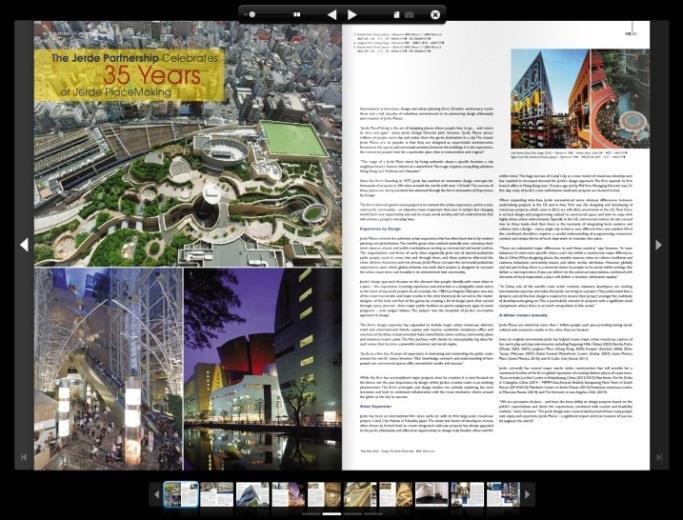Screen dimensions: 683x520
Task: Select the first thumbnail-group indicator bar
Action: (x=311, y=514)
